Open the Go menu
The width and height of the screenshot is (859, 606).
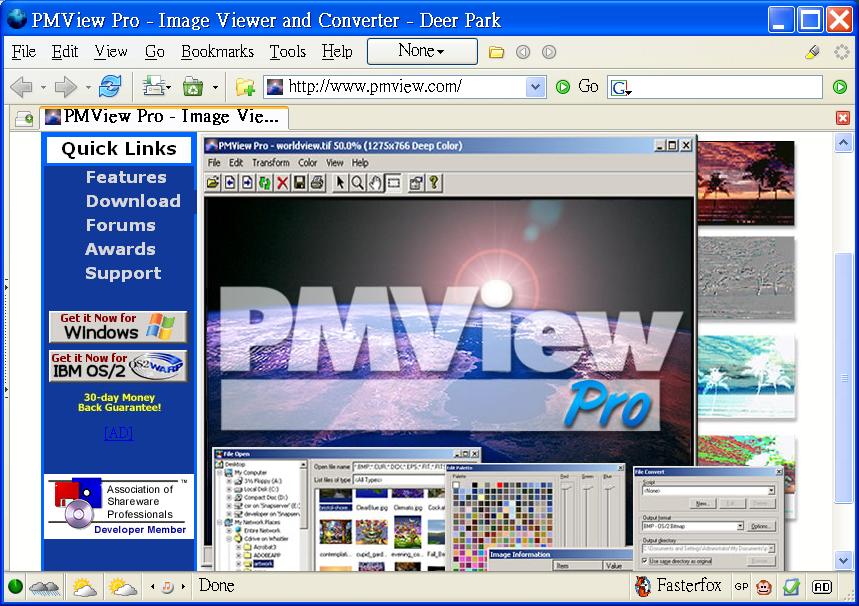coord(154,52)
